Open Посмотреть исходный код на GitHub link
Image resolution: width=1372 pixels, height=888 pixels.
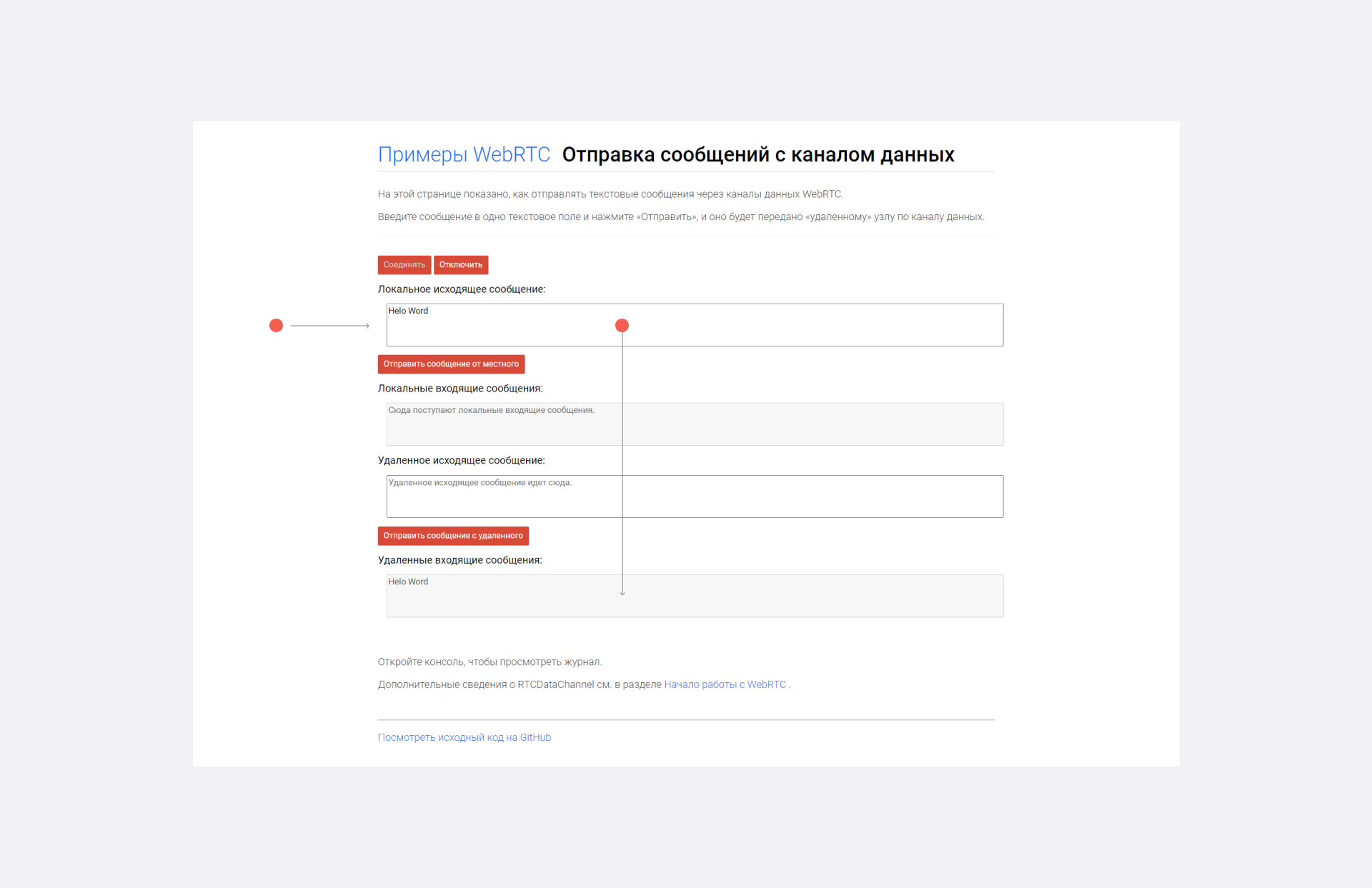click(x=464, y=737)
